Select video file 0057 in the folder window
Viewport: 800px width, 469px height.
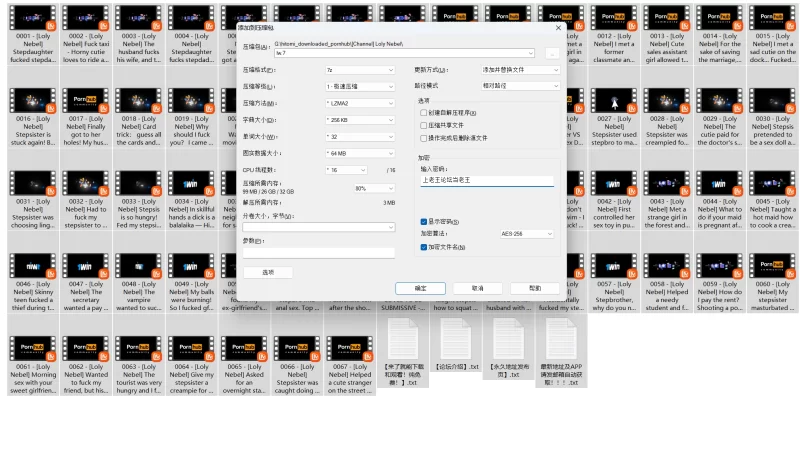click(x=614, y=282)
